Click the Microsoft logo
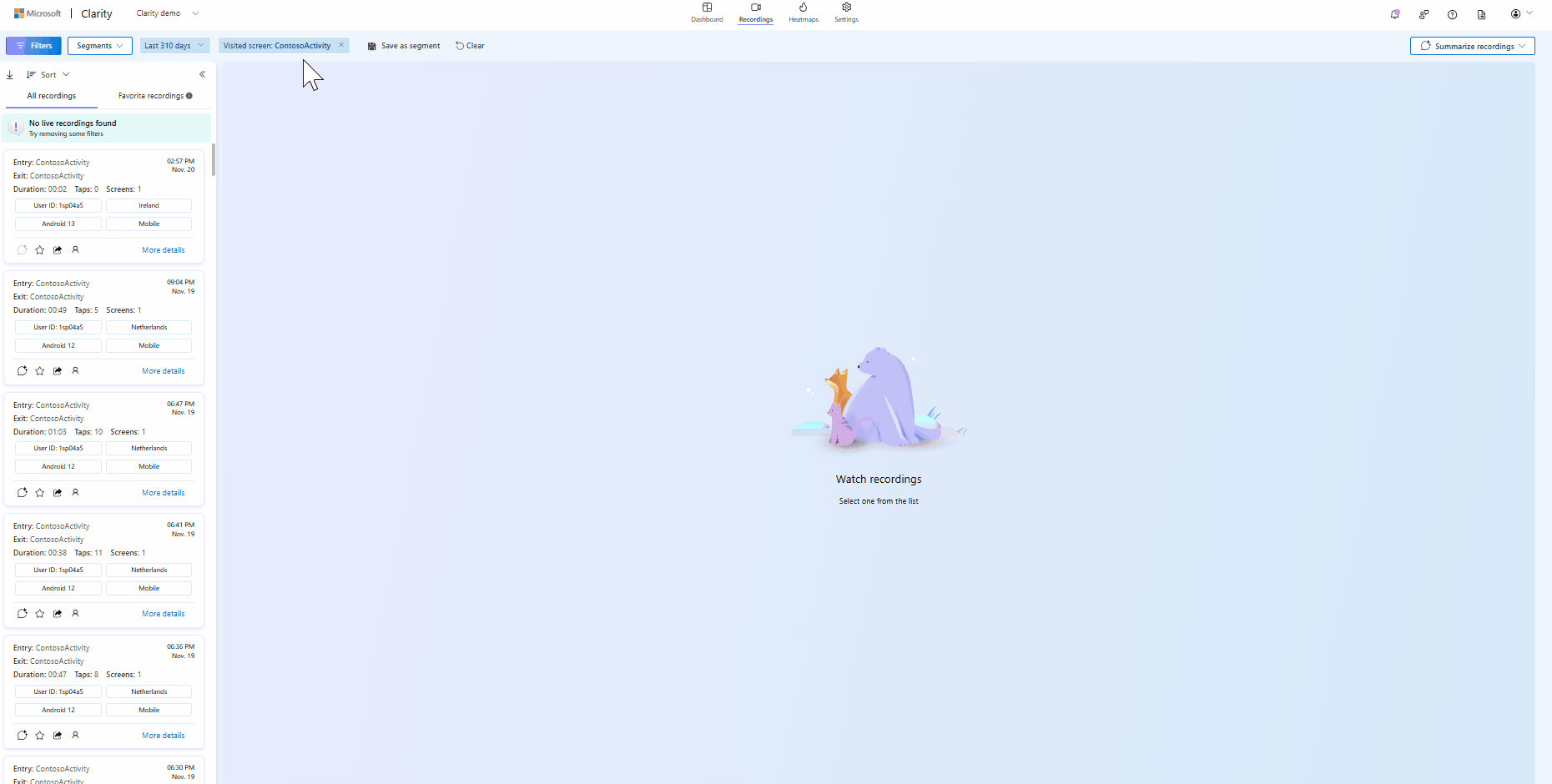The image size is (1552, 784). click(x=38, y=13)
